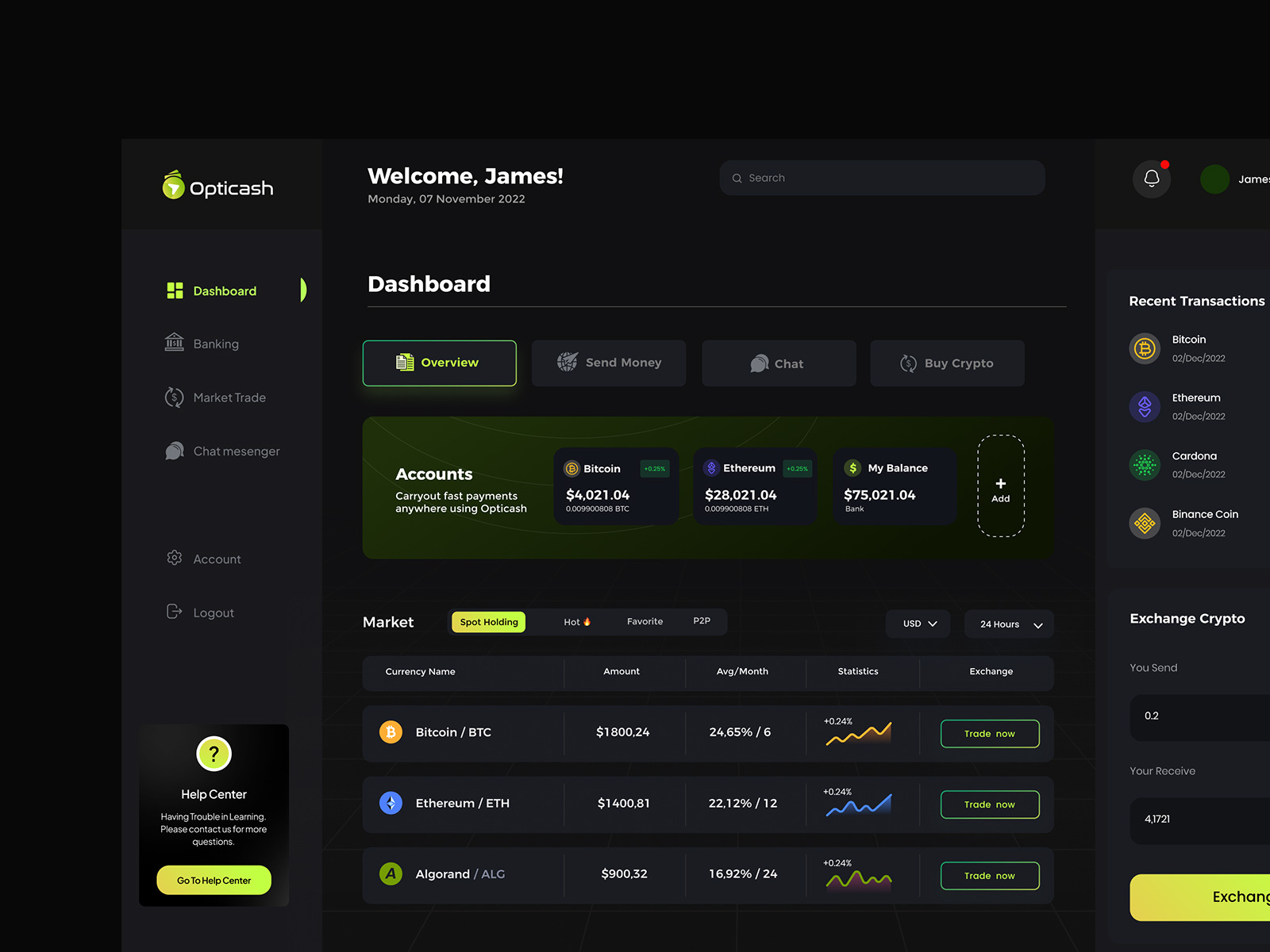Click Trade now for Bitcoin / BTC

[x=989, y=733]
